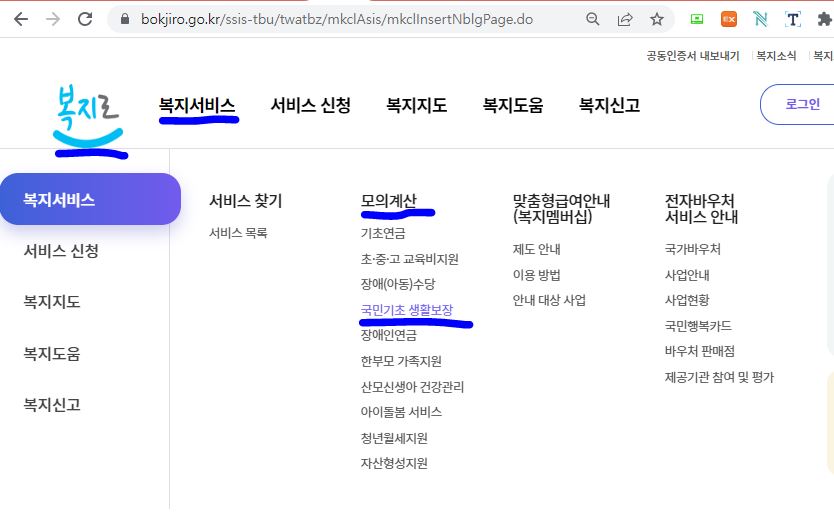This screenshot has width=834, height=512.
Task: Open the extensions puzzle icon
Action: [x=824, y=19]
